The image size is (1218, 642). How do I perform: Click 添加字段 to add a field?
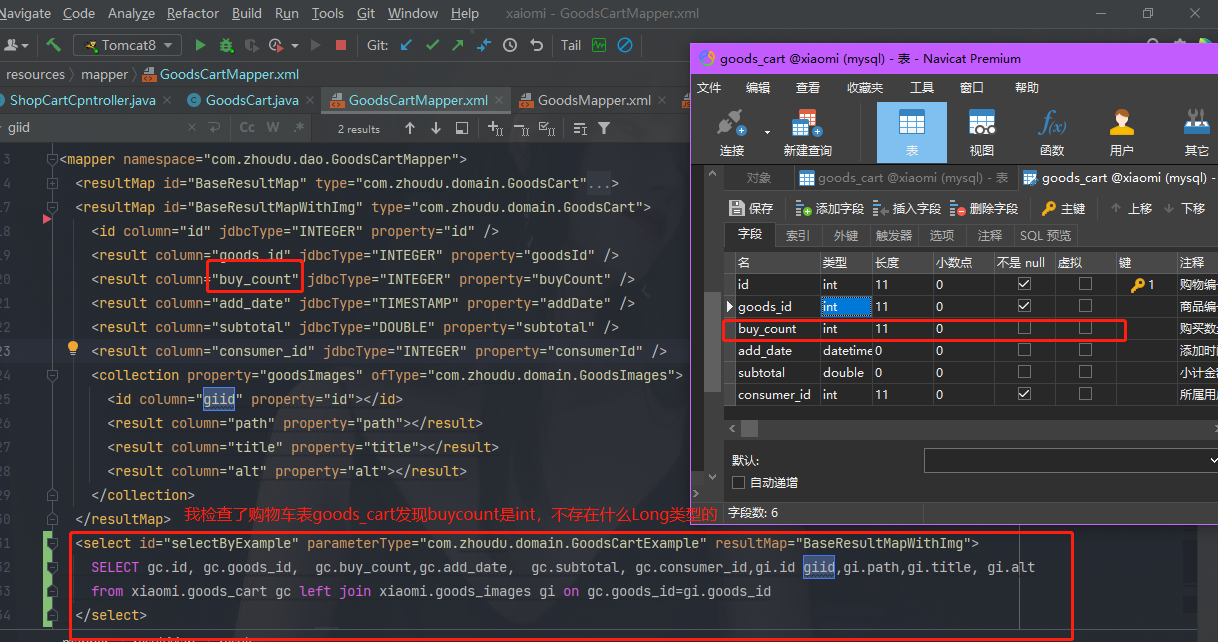(x=829, y=208)
